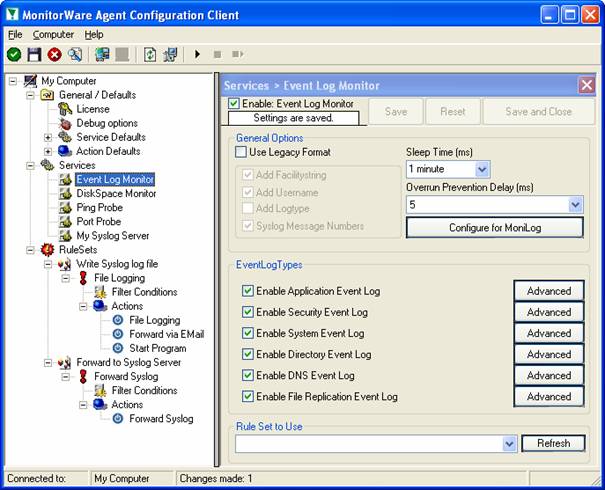
Task: Open Advanced for System Event Log
Action: [549, 333]
